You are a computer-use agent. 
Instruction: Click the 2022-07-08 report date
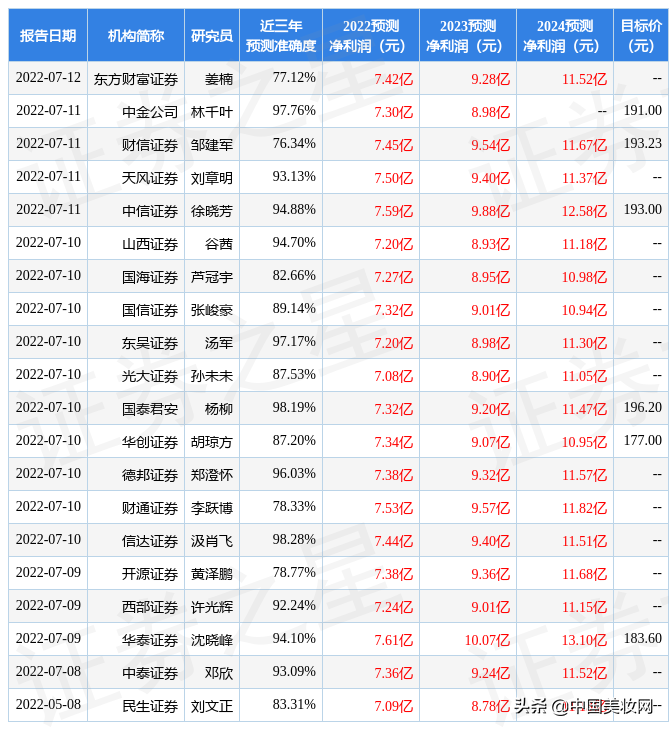tap(48, 671)
